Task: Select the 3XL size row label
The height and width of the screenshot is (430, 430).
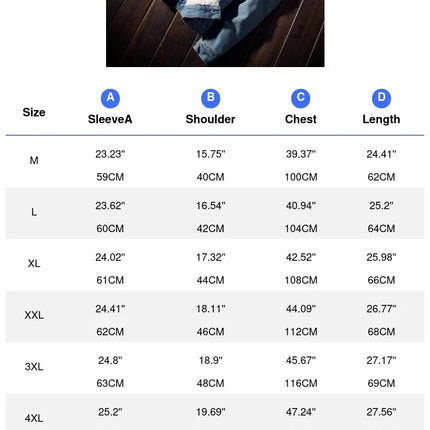Action: tap(34, 367)
